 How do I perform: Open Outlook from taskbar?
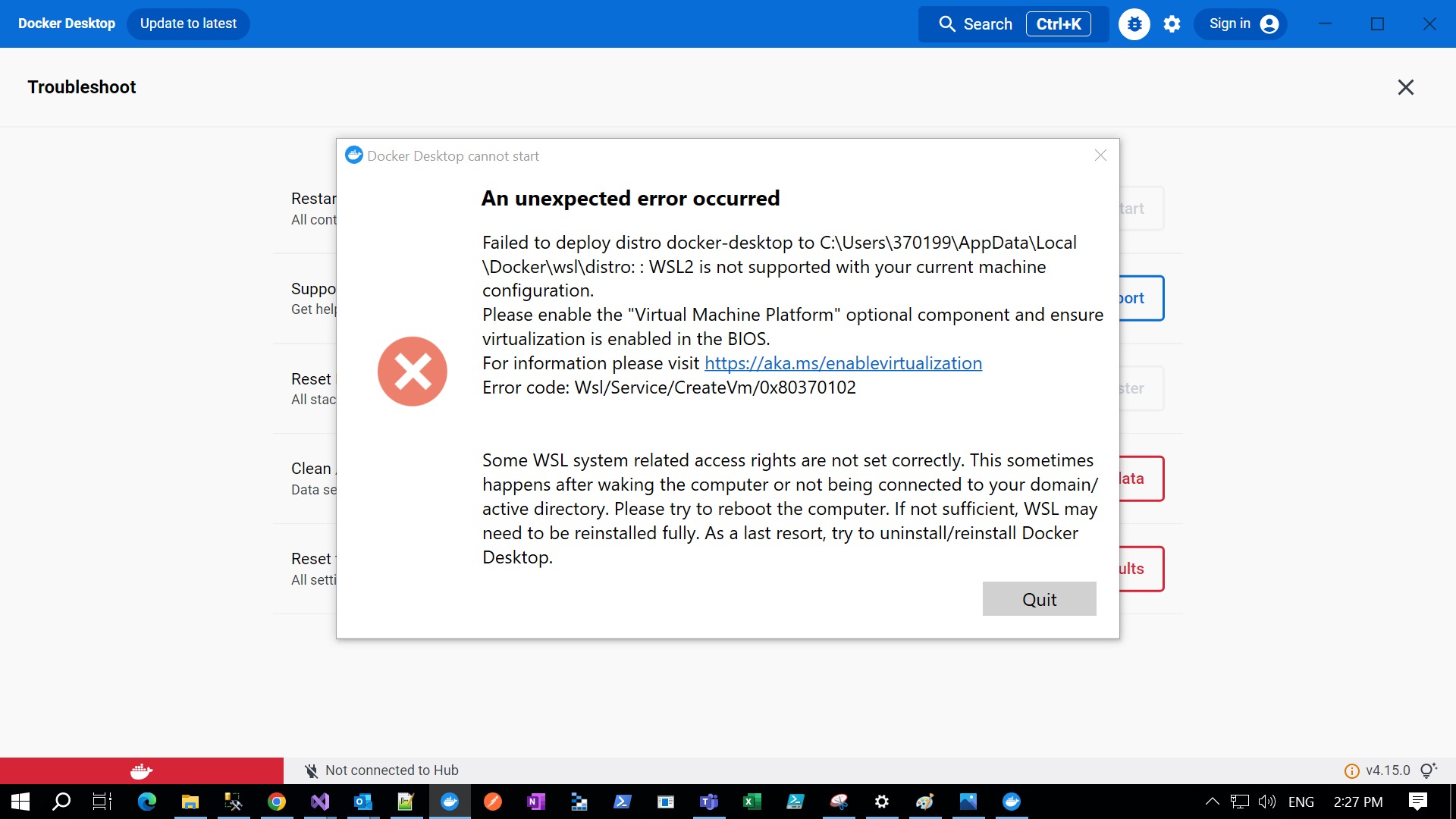point(363,802)
